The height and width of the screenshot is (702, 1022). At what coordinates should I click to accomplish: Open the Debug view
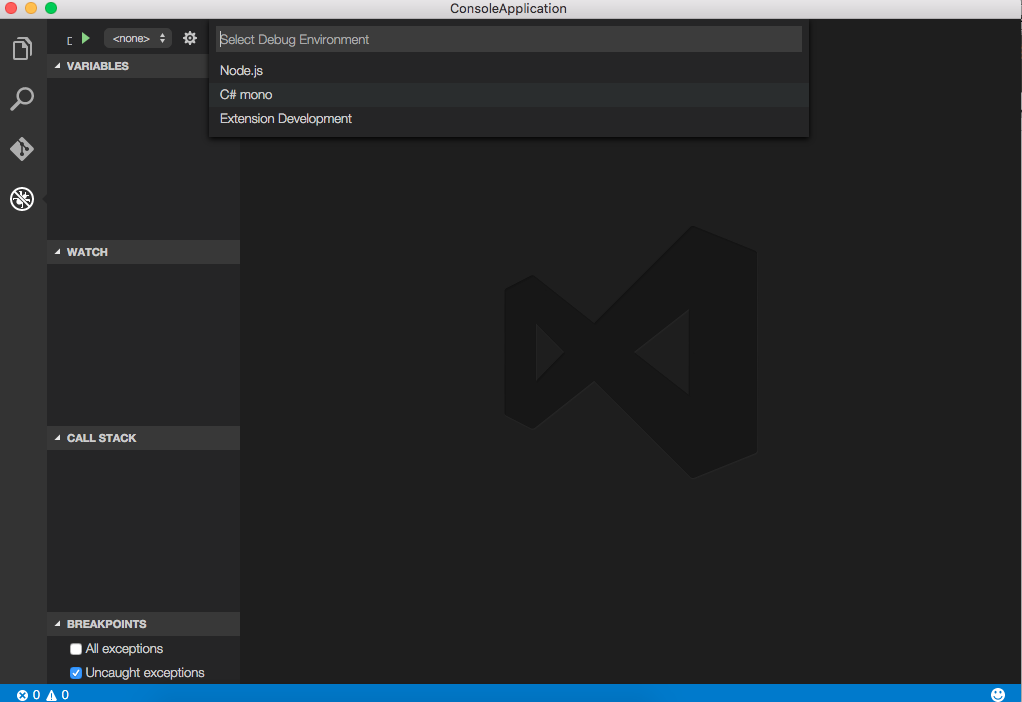22,199
